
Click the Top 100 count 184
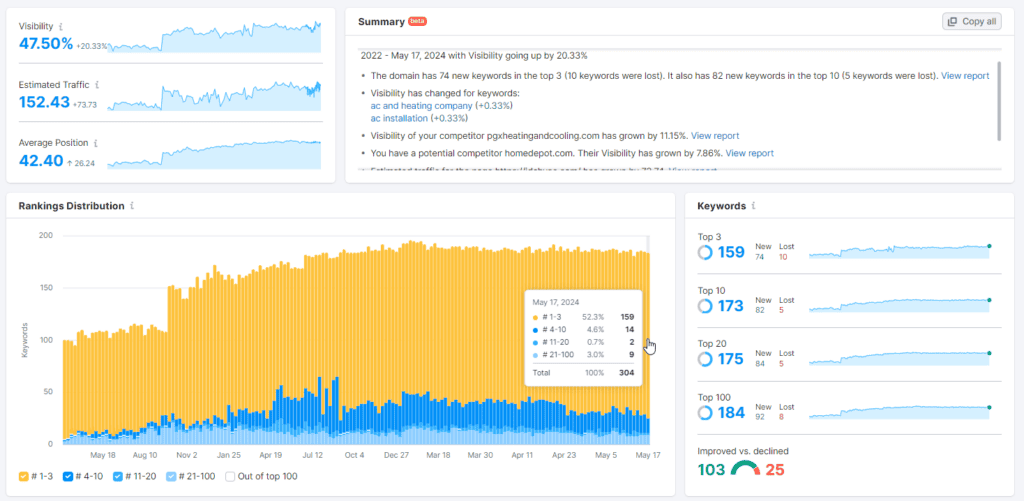tap(731, 413)
